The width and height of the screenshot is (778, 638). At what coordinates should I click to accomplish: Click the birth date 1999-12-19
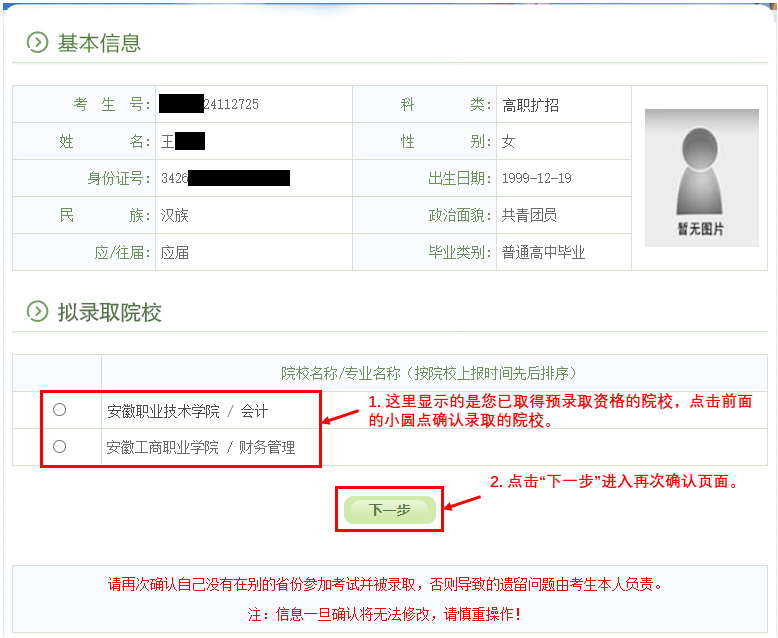tap(536, 178)
